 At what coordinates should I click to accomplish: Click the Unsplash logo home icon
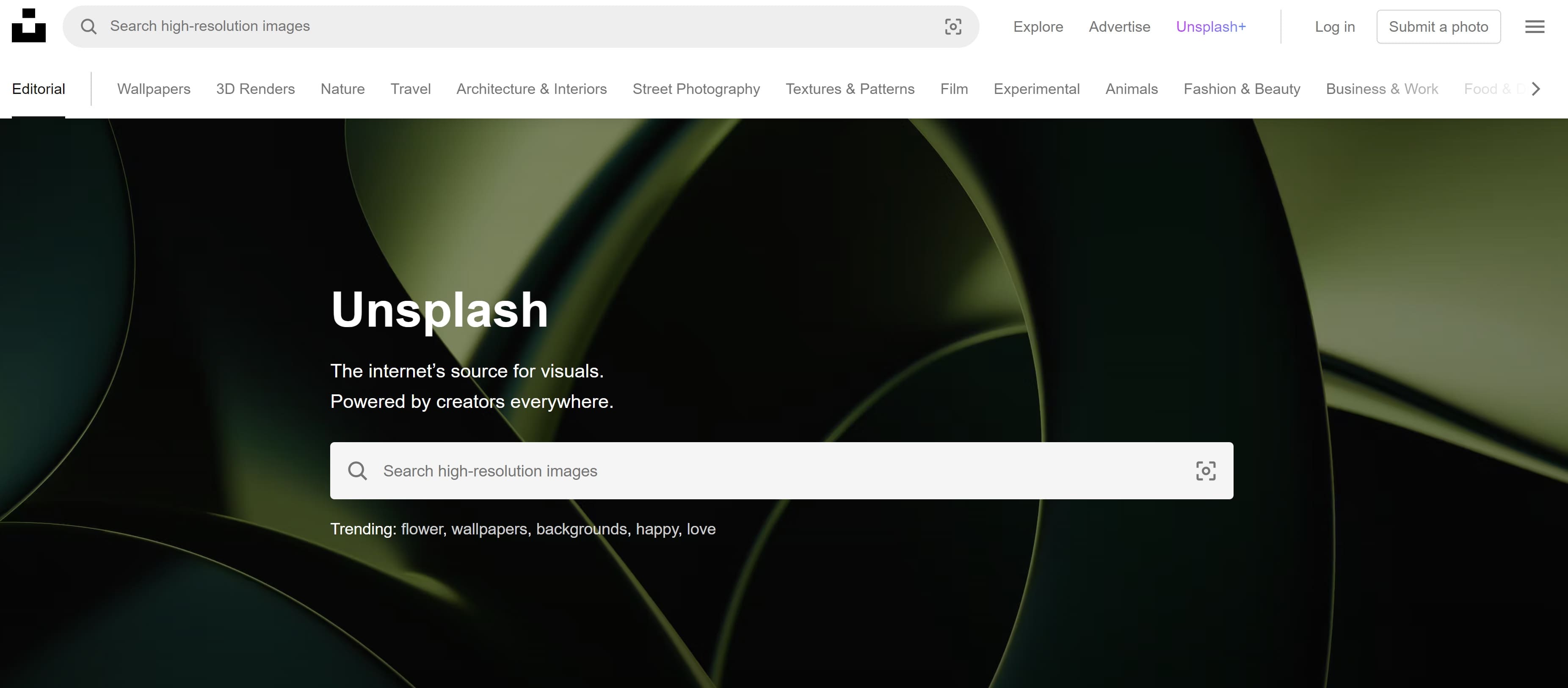[x=29, y=25]
